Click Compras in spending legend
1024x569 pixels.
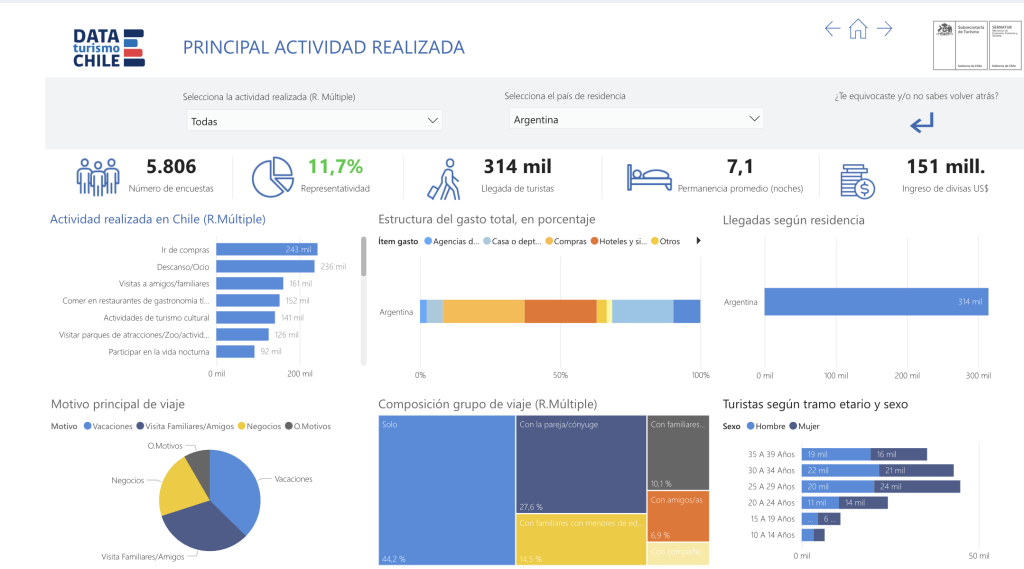pyautogui.click(x=566, y=241)
